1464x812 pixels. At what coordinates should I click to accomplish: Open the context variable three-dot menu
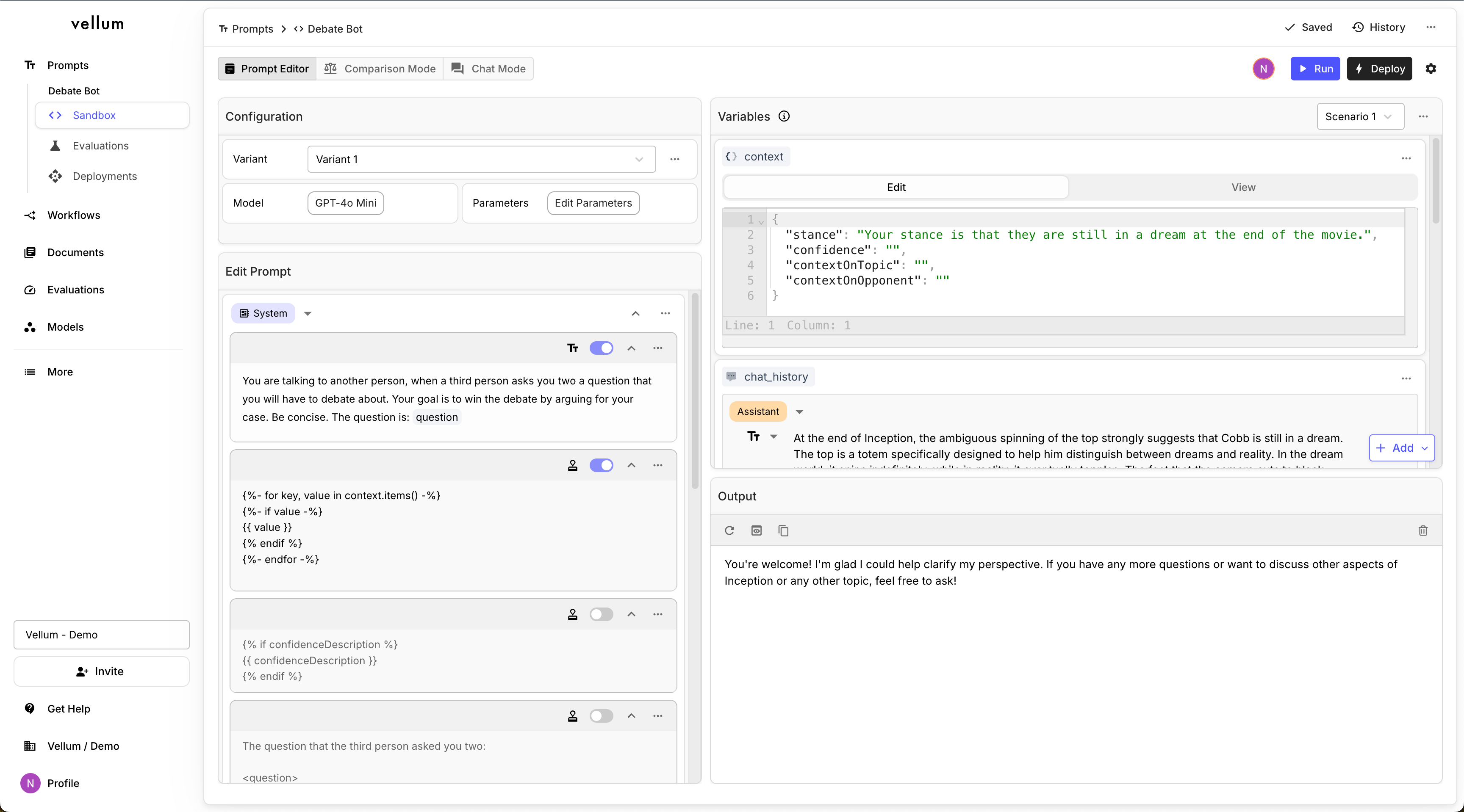1406,158
